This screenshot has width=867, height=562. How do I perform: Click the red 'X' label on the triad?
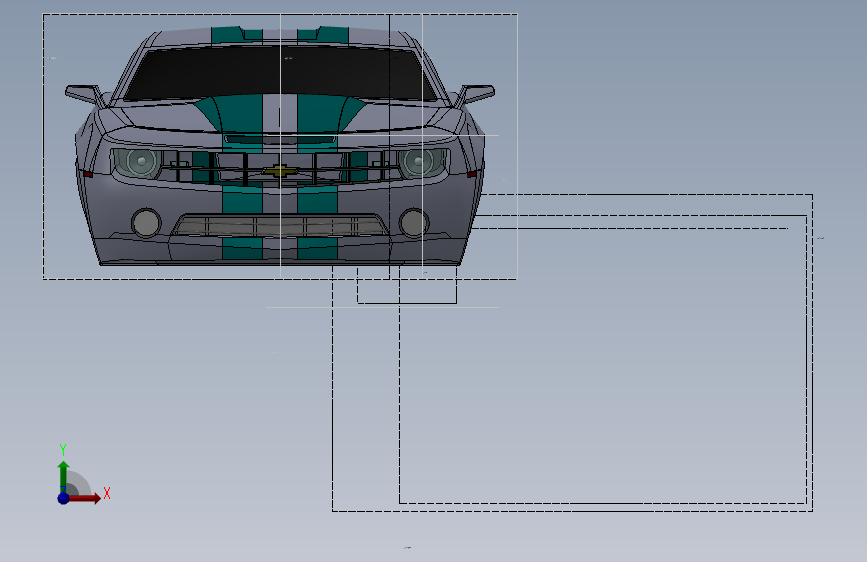[107, 493]
